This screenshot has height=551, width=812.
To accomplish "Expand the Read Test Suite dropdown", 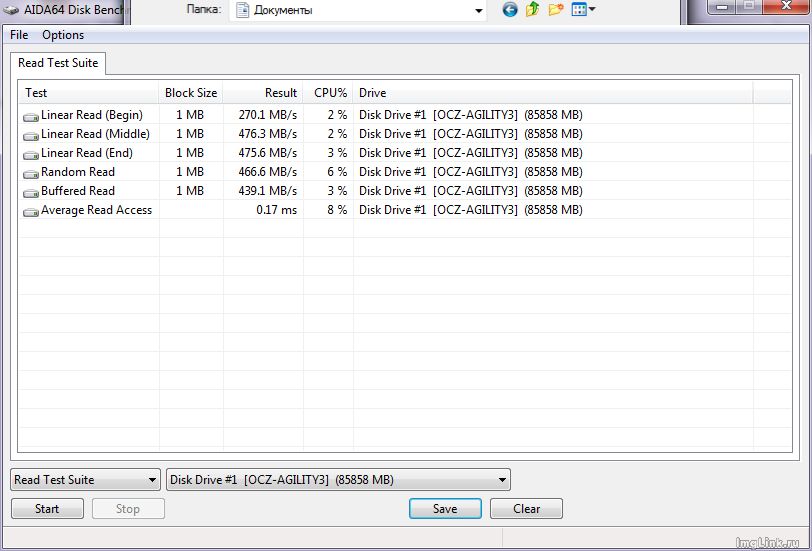I will pos(85,480).
